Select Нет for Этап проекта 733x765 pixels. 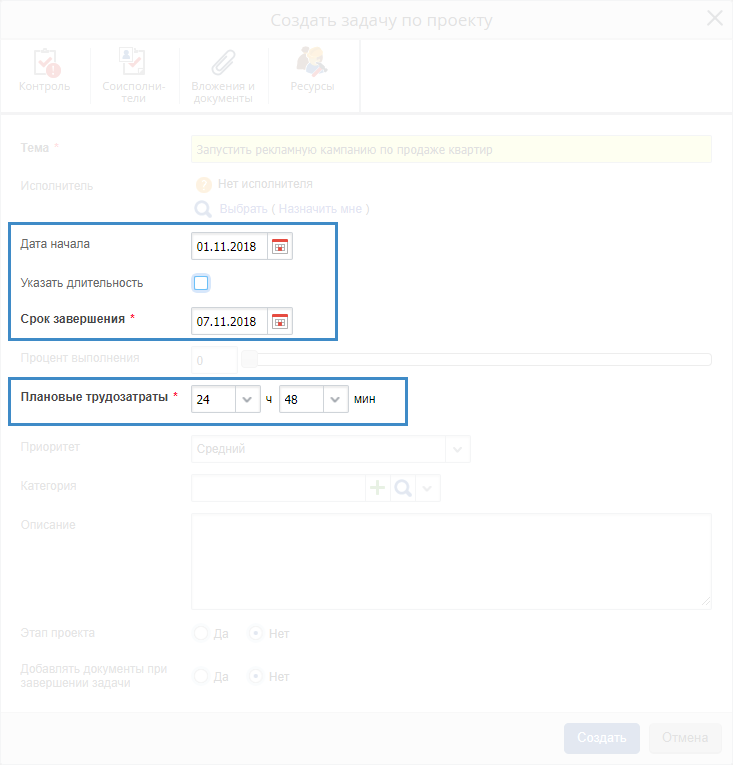(256, 633)
